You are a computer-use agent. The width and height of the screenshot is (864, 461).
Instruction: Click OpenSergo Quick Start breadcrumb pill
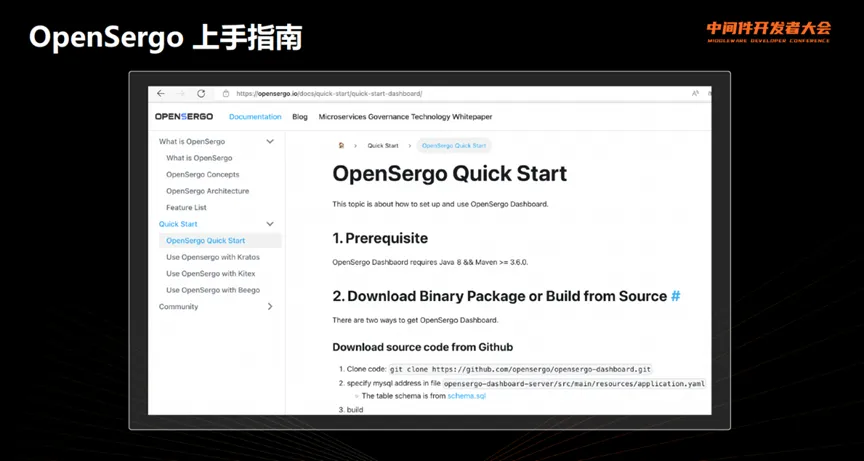[454, 145]
